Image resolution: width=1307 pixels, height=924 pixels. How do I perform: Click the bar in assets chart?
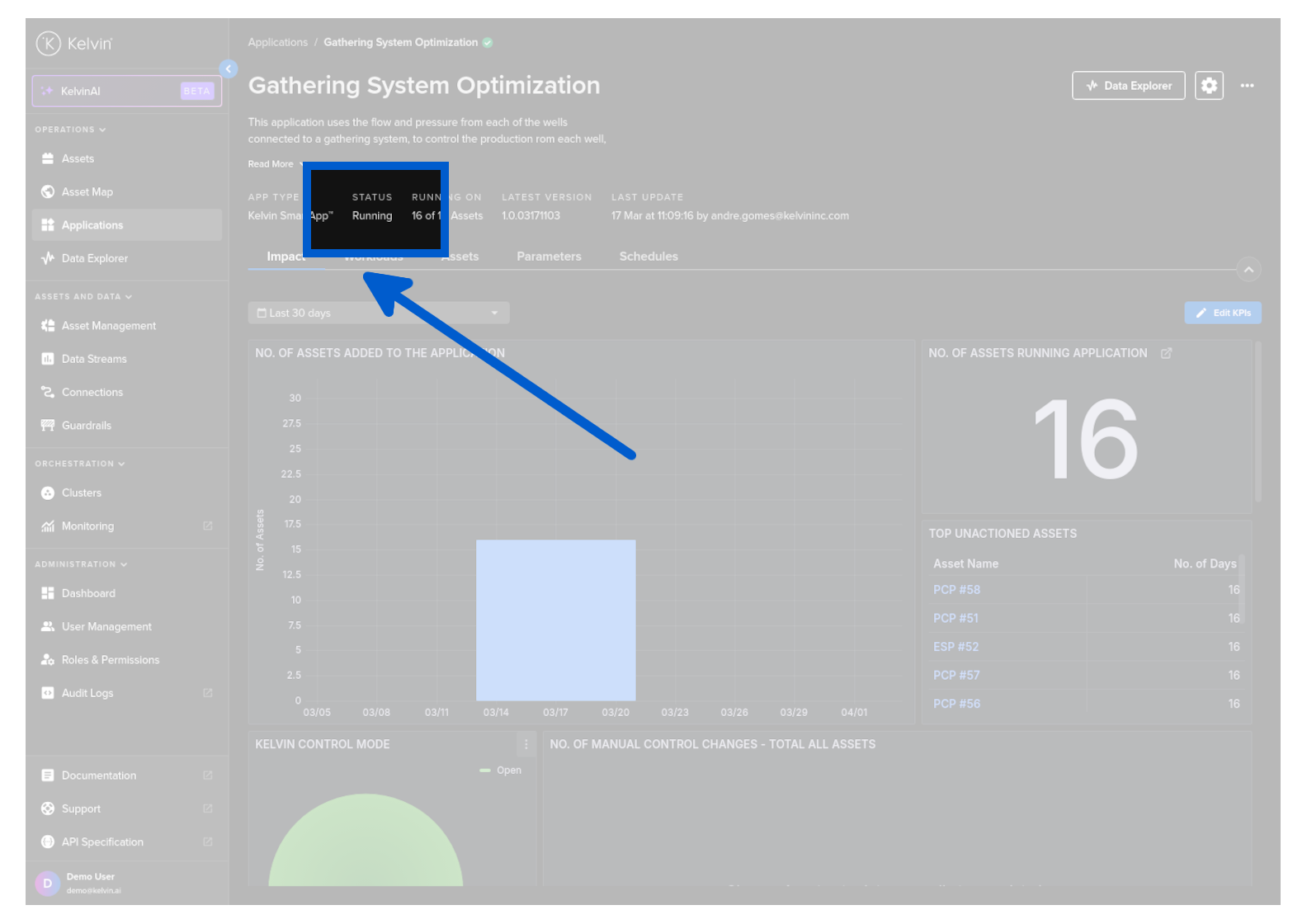(x=555, y=620)
